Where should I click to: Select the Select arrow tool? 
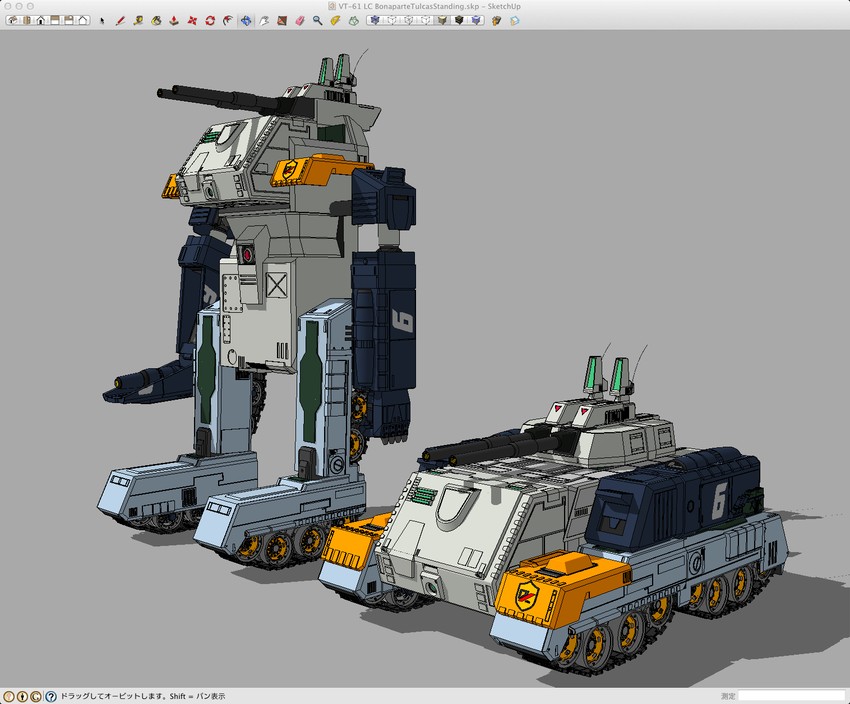[x=102, y=21]
